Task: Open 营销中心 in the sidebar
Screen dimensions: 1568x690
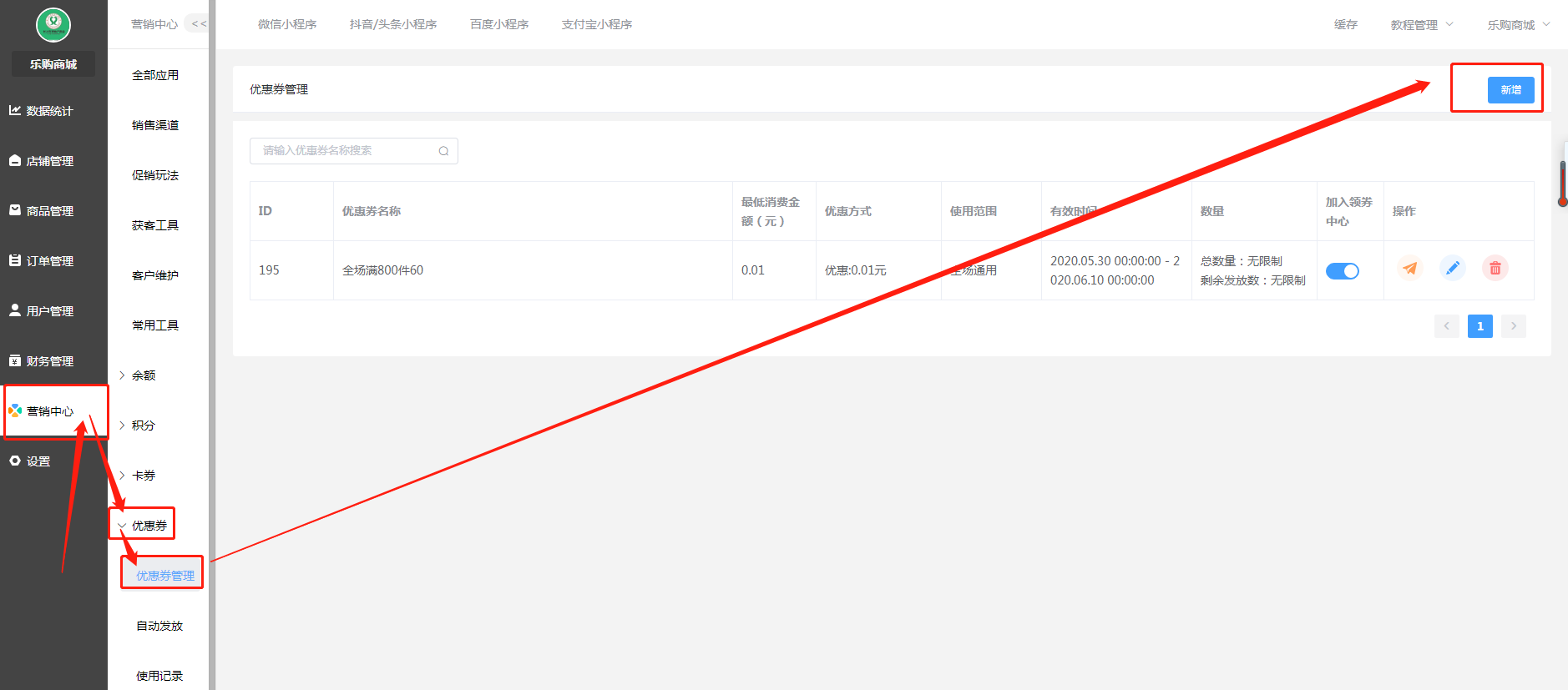Action: point(53,411)
